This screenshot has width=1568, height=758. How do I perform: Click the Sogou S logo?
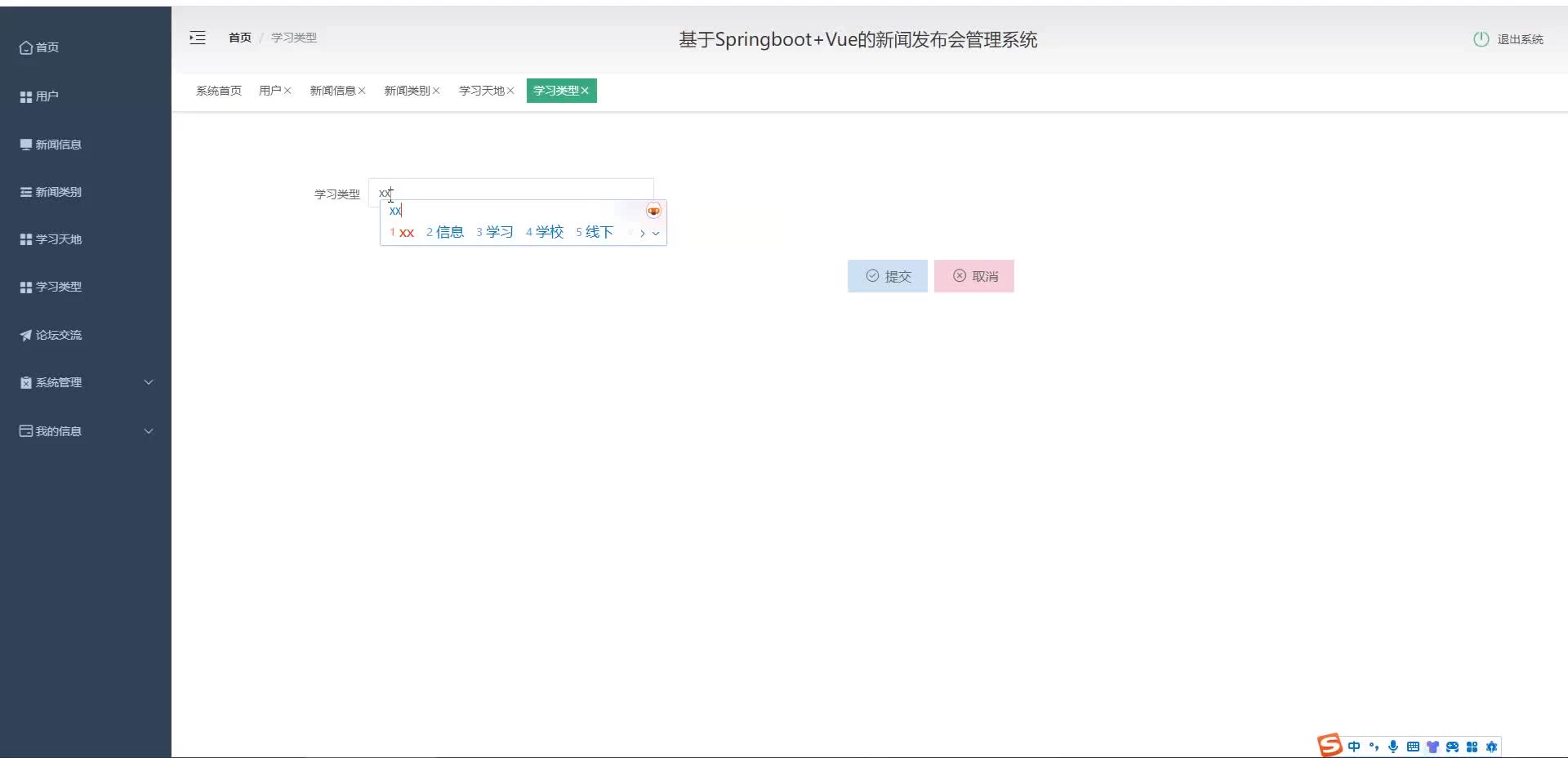(1330, 745)
